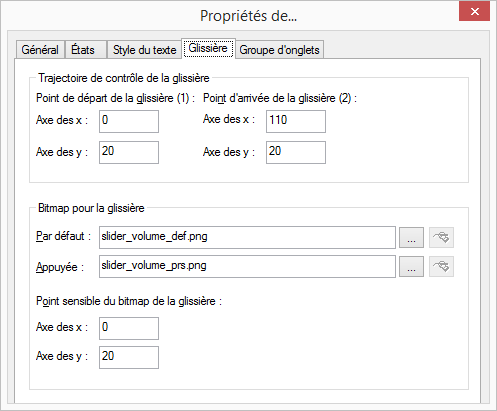This screenshot has height=411, width=497.
Task: Browse for the Par défaut bitmap file
Action: tap(411, 237)
